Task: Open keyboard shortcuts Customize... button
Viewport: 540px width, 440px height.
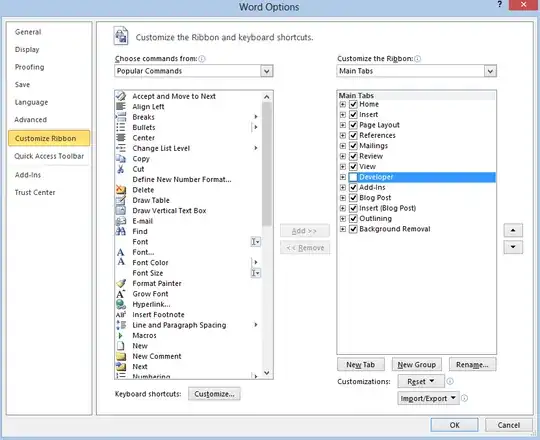Action: 214,394
